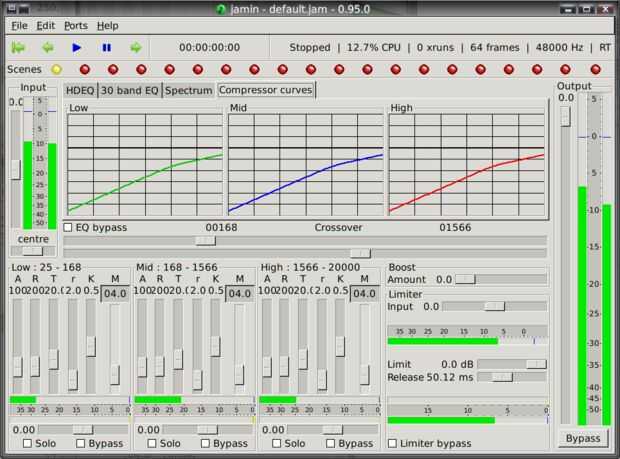Enable the EQ bypass checkbox

tap(68, 227)
